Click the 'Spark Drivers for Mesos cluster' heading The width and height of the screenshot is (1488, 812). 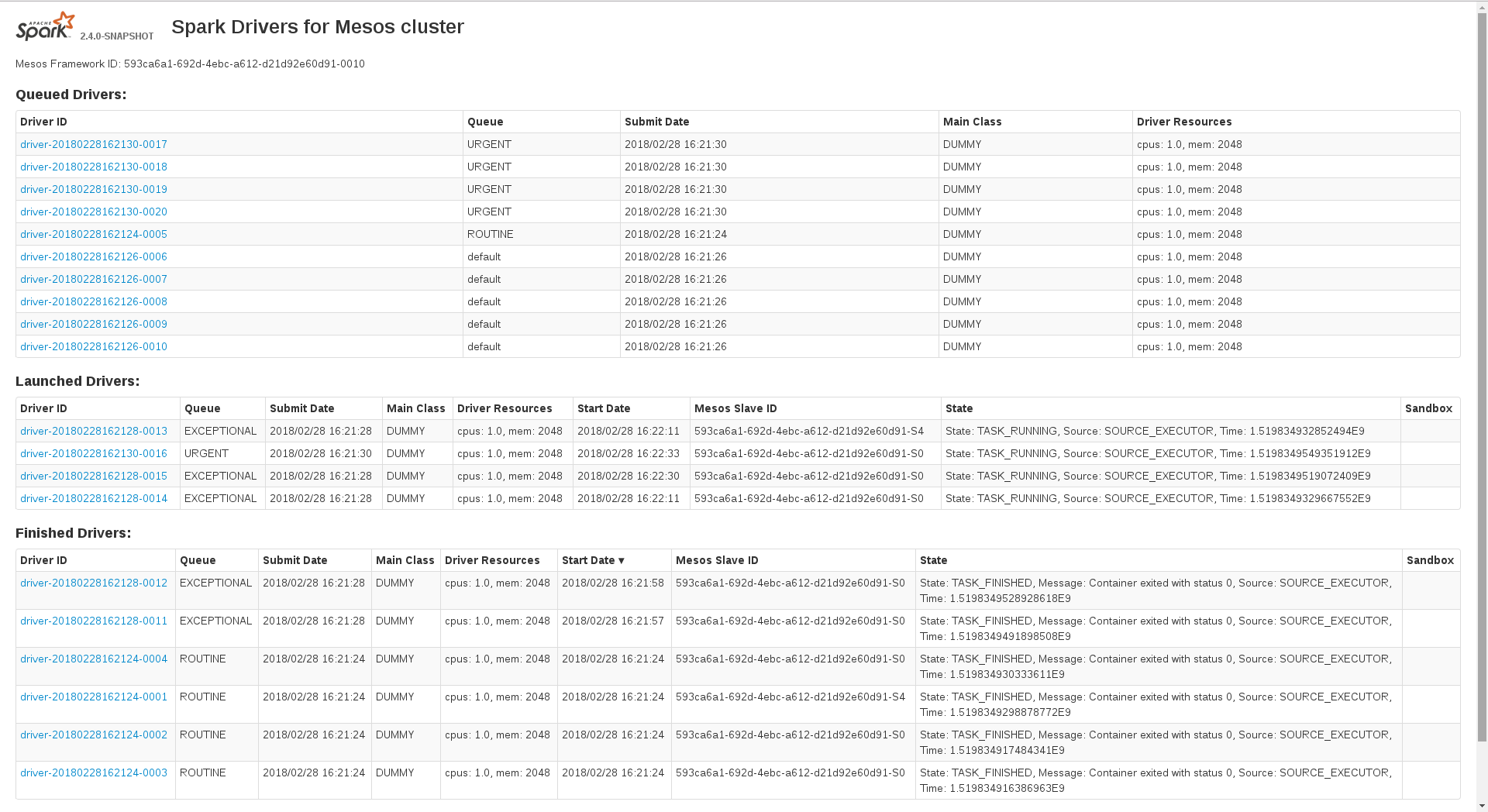[x=318, y=26]
